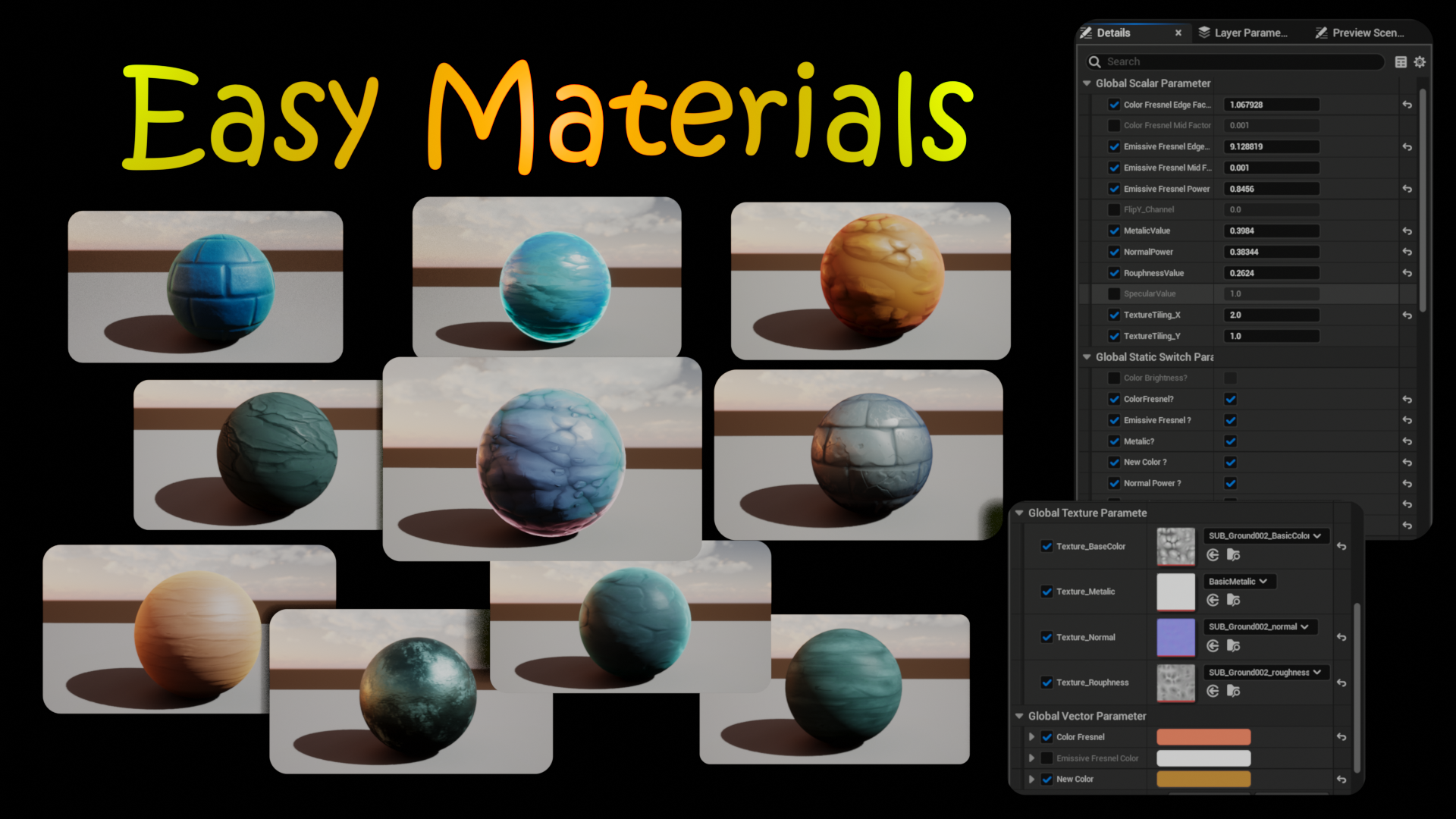Collapse Global Scalar Parameter section
This screenshot has height=819, width=1456.
point(1087,83)
